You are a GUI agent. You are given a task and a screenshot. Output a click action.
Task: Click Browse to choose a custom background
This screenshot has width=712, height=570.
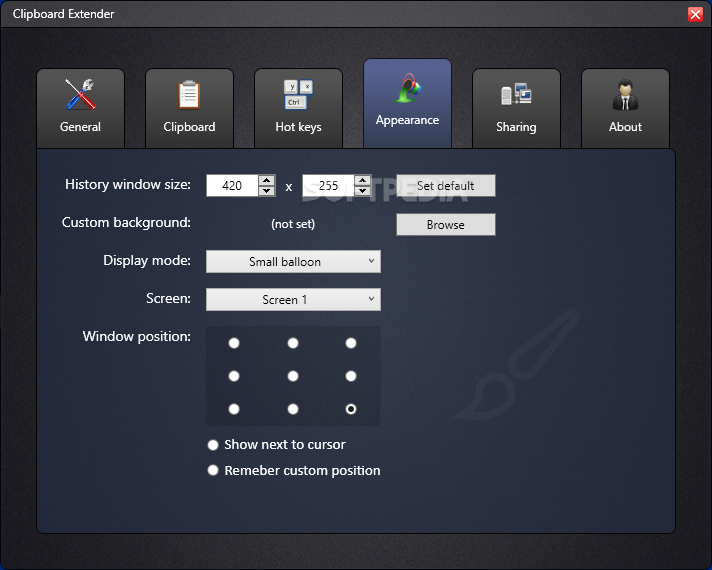pos(446,224)
